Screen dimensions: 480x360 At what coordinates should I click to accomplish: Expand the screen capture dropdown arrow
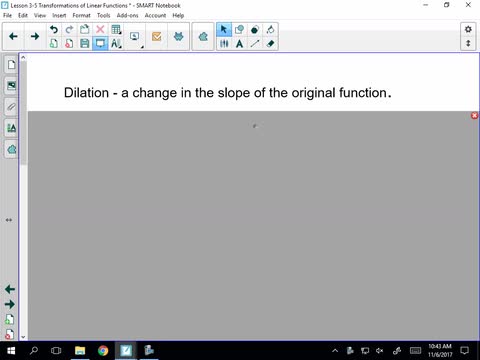coord(142,47)
